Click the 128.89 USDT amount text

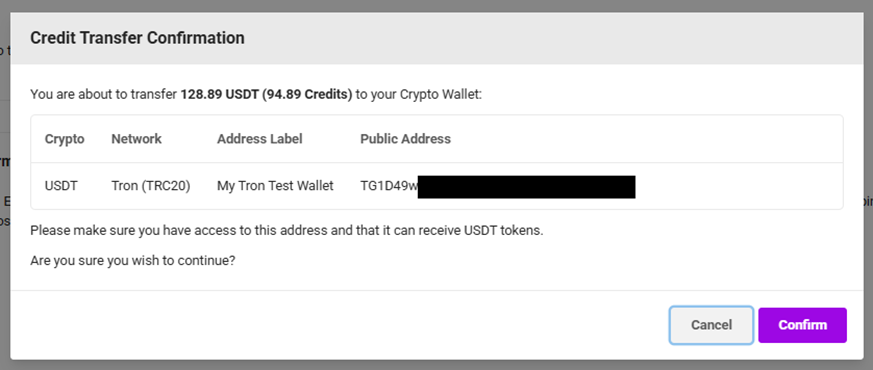pos(221,94)
